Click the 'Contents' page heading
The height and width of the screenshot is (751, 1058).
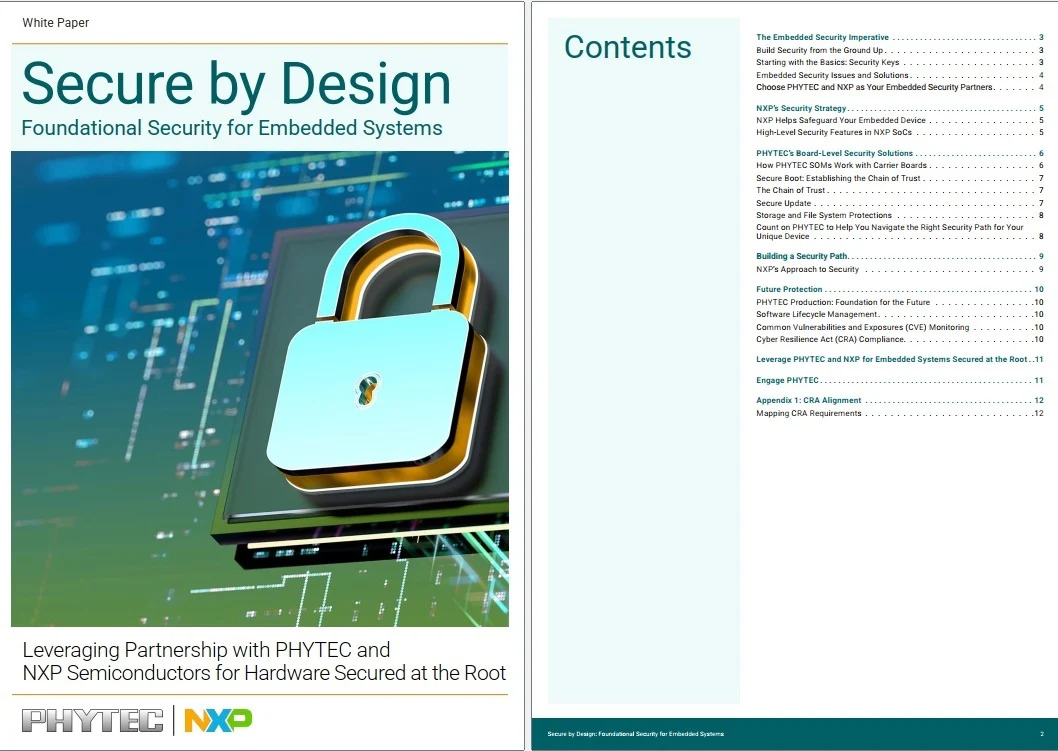tap(628, 47)
